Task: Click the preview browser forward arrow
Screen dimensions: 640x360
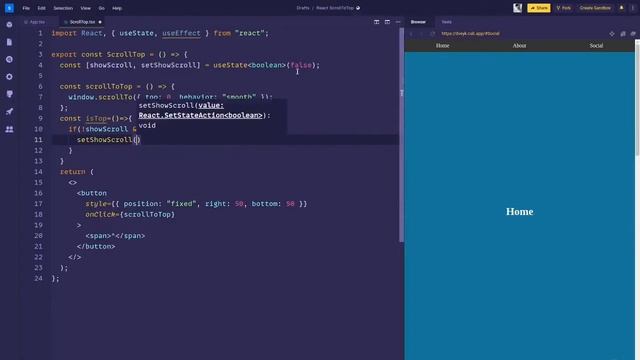Action: (422, 33)
